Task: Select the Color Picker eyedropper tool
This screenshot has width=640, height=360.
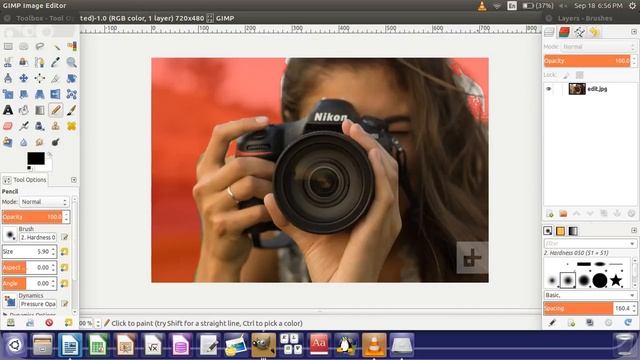Action: tap(56, 62)
